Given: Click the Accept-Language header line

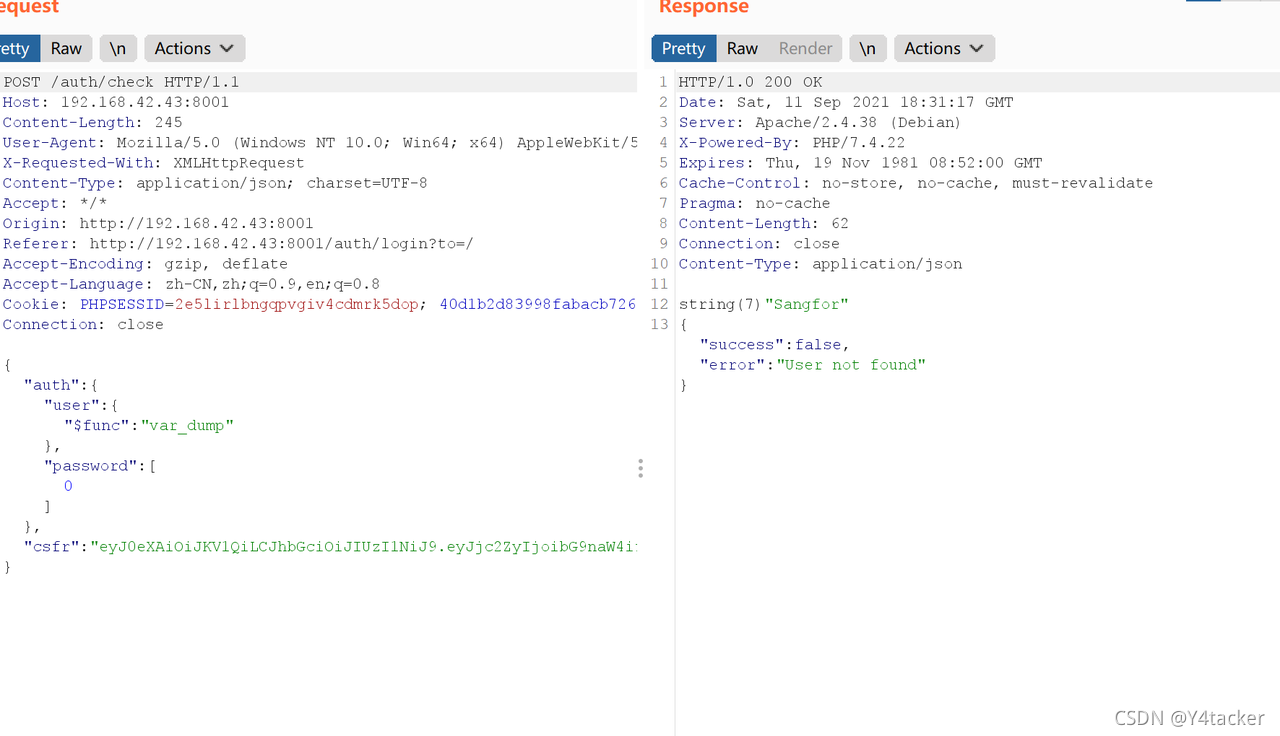Looking at the screenshot, I should coord(191,284).
